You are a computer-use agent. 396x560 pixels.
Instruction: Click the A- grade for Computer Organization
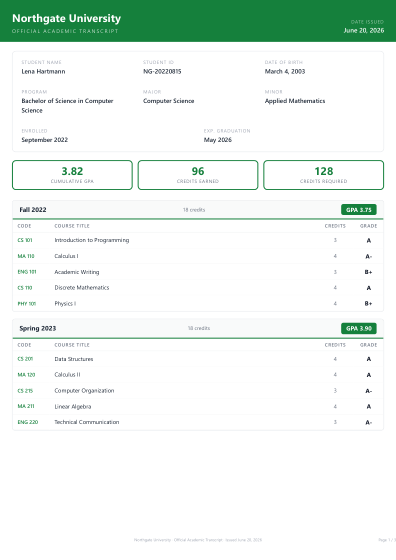tap(369, 391)
